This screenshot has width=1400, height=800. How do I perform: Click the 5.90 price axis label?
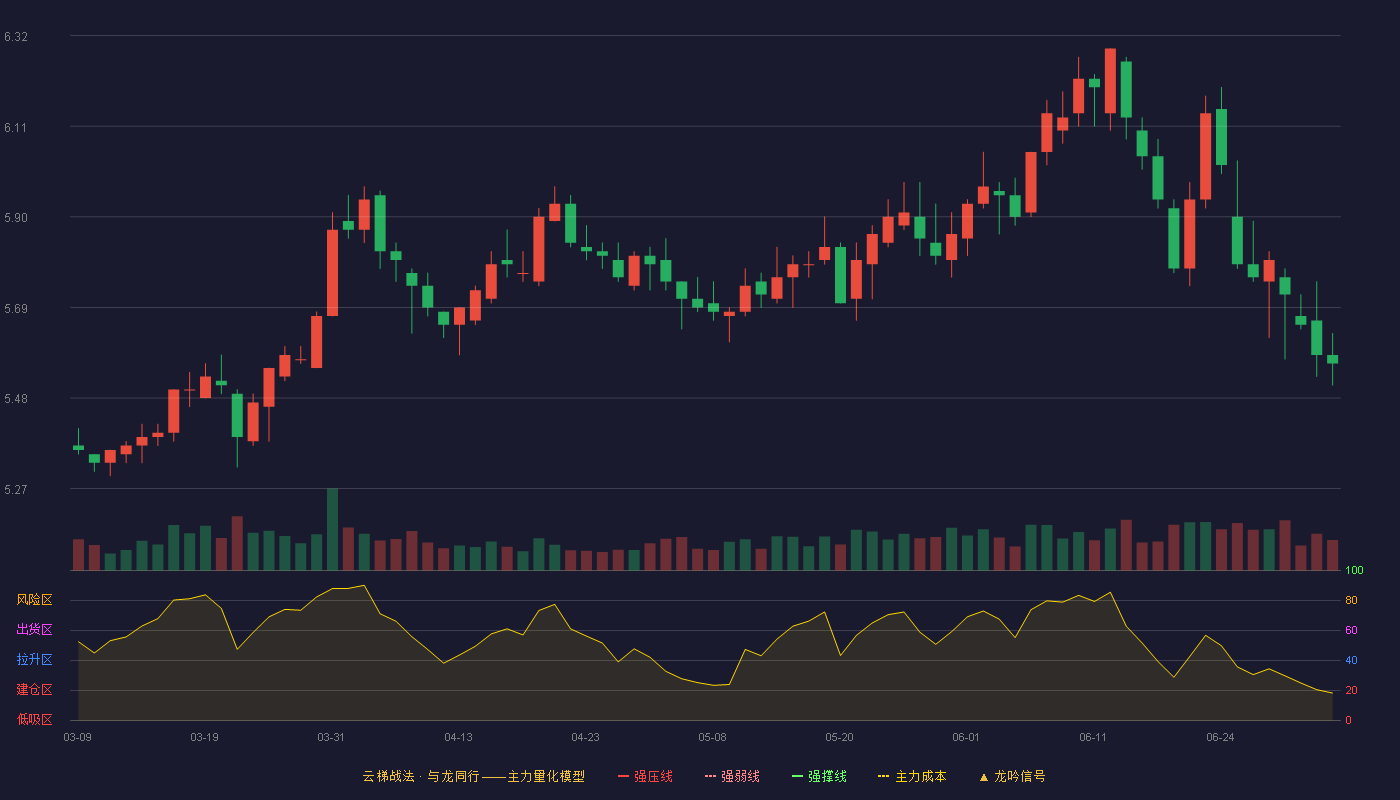tap(16, 218)
